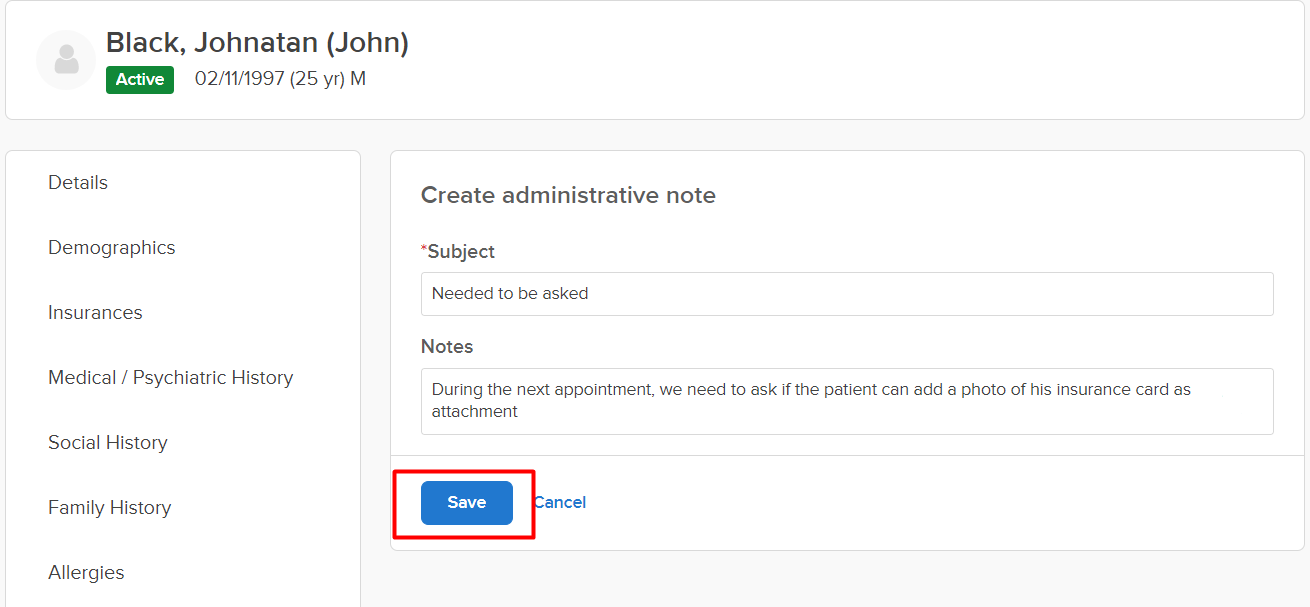Image resolution: width=1310 pixels, height=607 pixels.
Task: Click the Subject field label
Action: [460, 252]
